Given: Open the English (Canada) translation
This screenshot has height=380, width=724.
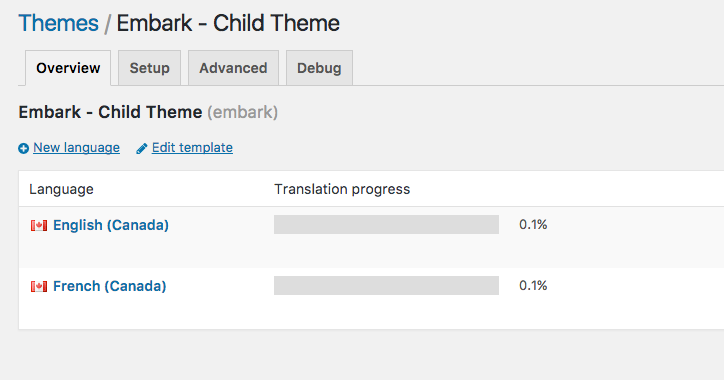Looking at the screenshot, I should [x=111, y=225].
